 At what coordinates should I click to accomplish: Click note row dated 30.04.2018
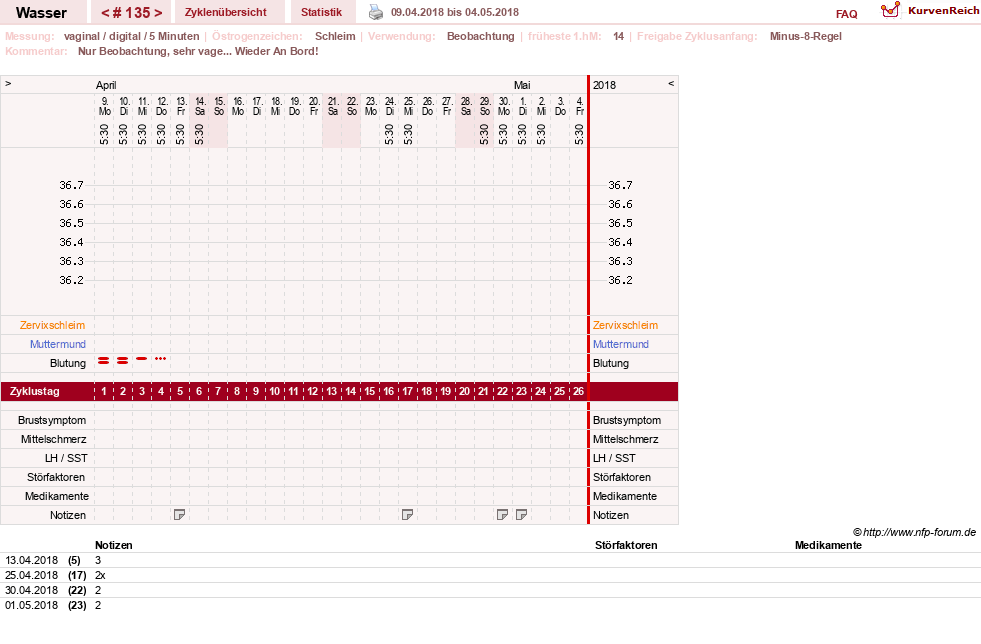click(490, 590)
